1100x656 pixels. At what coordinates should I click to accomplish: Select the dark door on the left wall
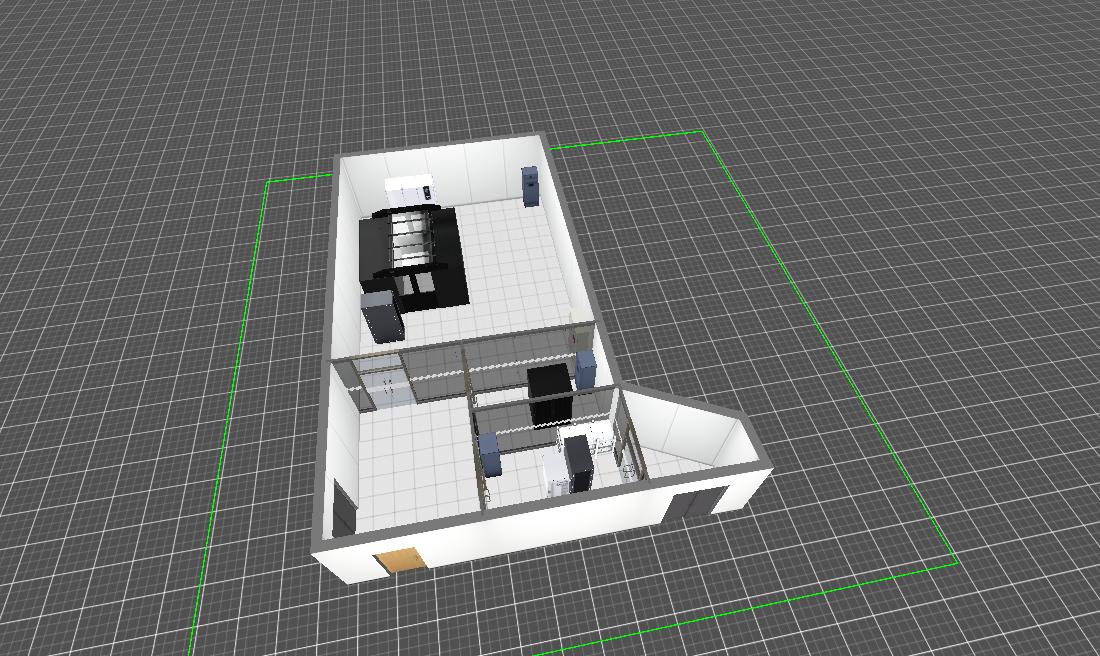click(343, 508)
